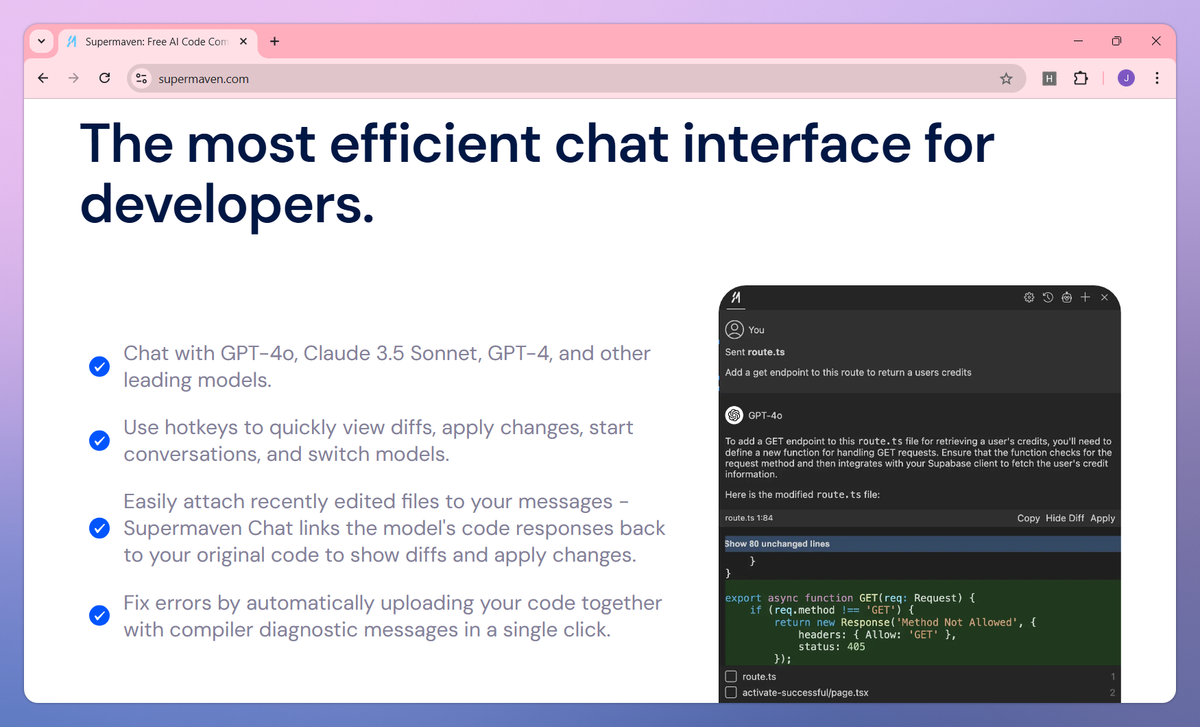Click Apply in the code header
1200x727 pixels.
click(1102, 518)
